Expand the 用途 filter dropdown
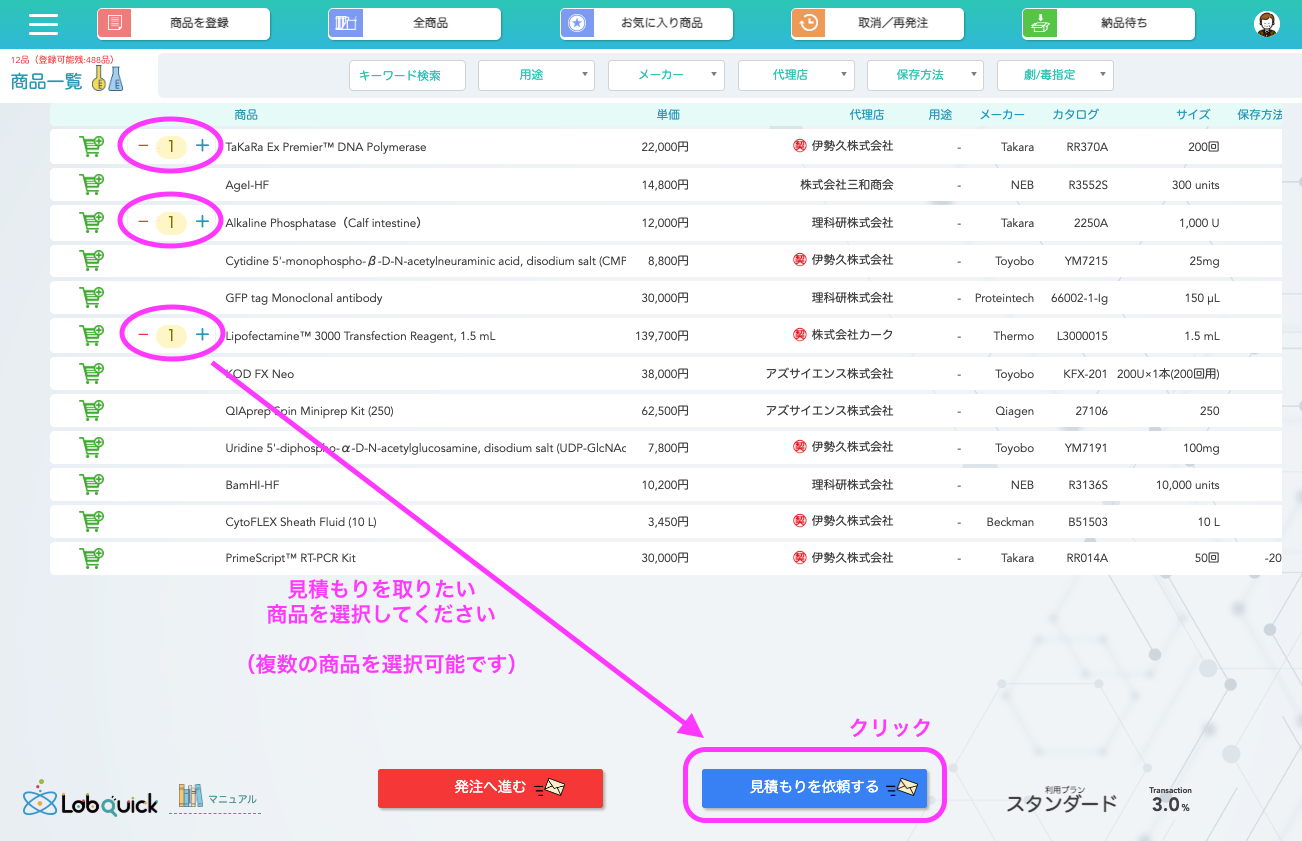The image size is (1302, 841). tap(536, 75)
